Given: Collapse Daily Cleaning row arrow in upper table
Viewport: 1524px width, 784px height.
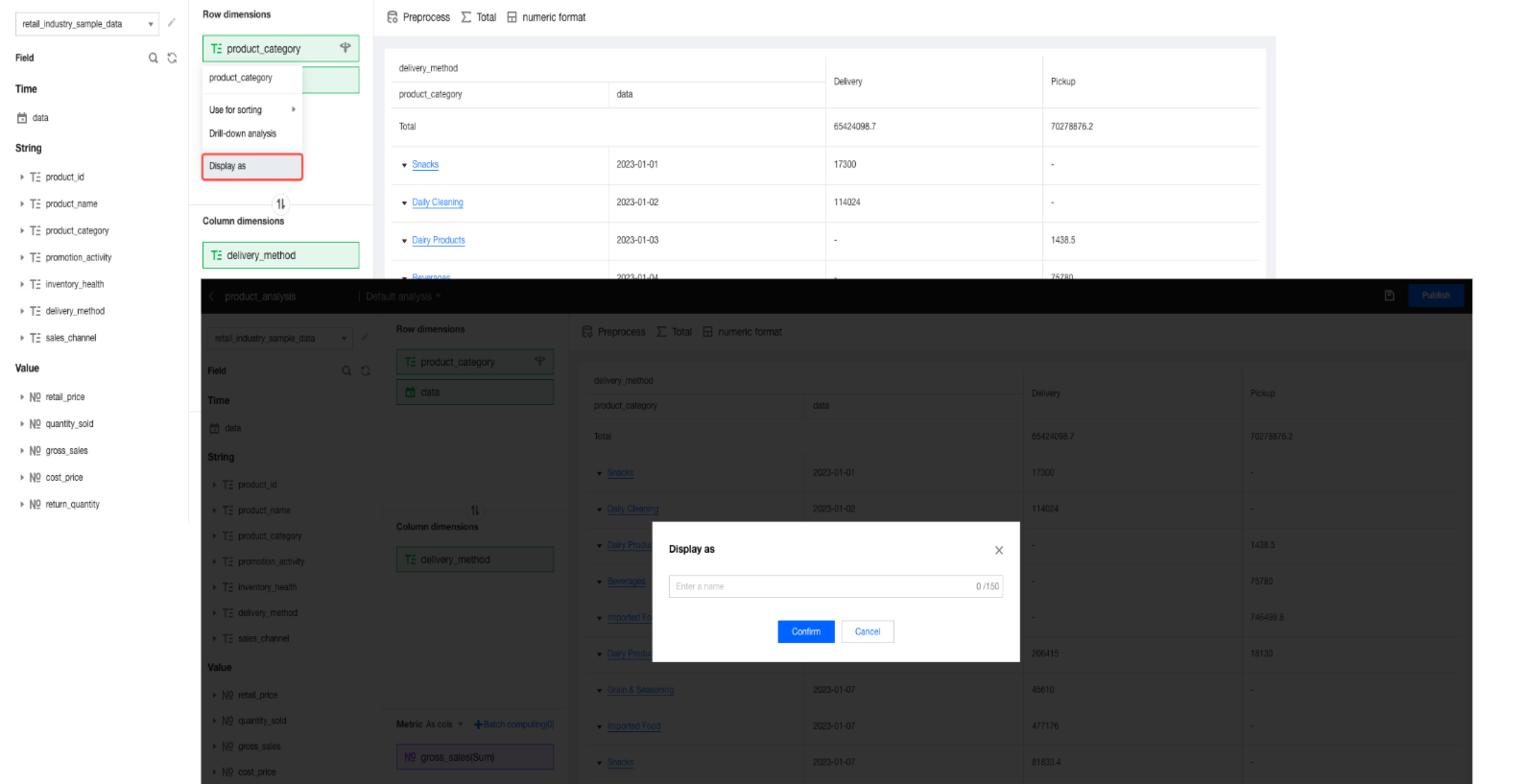Looking at the screenshot, I should pyautogui.click(x=404, y=203).
